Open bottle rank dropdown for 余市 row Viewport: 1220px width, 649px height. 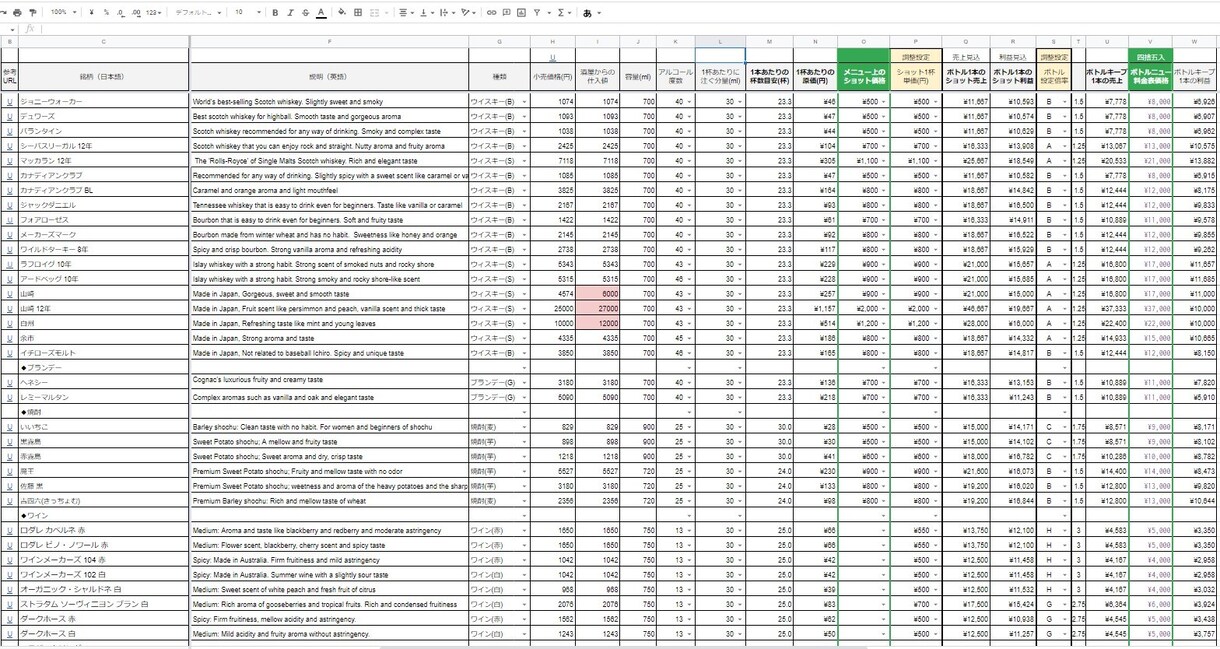tap(1067, 338)
